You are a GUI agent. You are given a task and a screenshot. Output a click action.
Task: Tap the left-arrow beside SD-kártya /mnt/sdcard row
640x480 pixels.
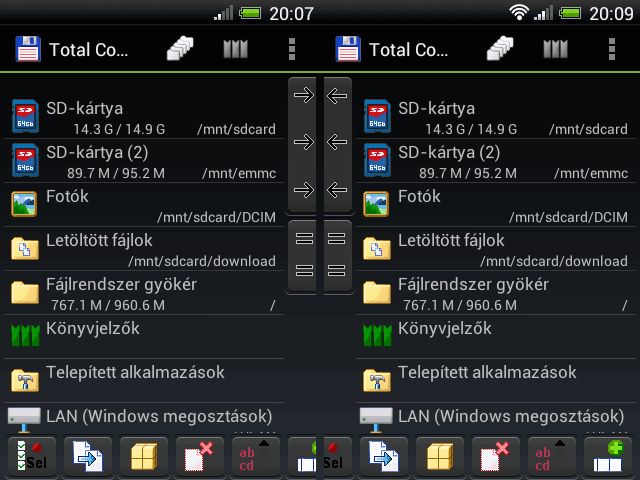(337, 96)
